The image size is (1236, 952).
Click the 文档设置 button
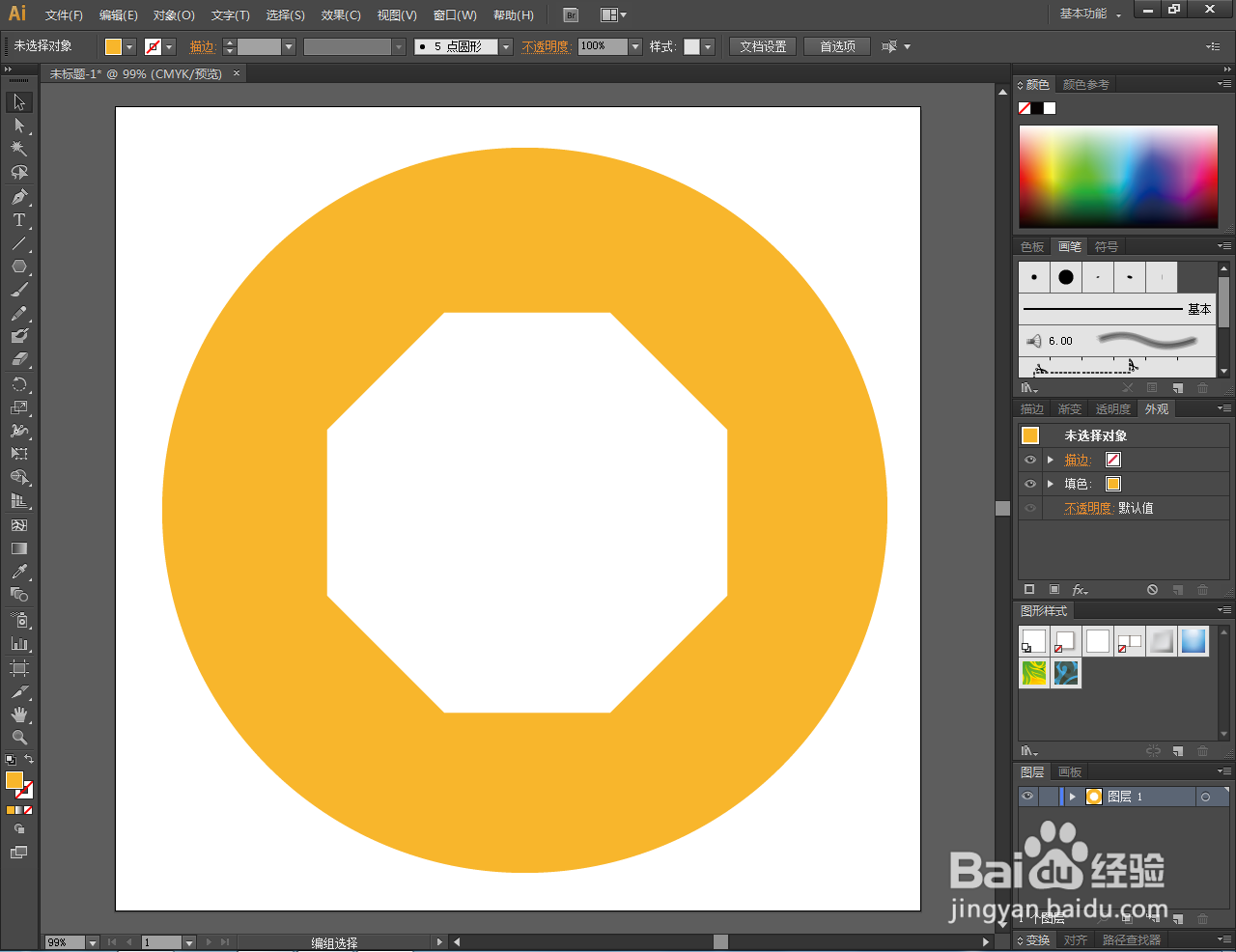[763, 46]
